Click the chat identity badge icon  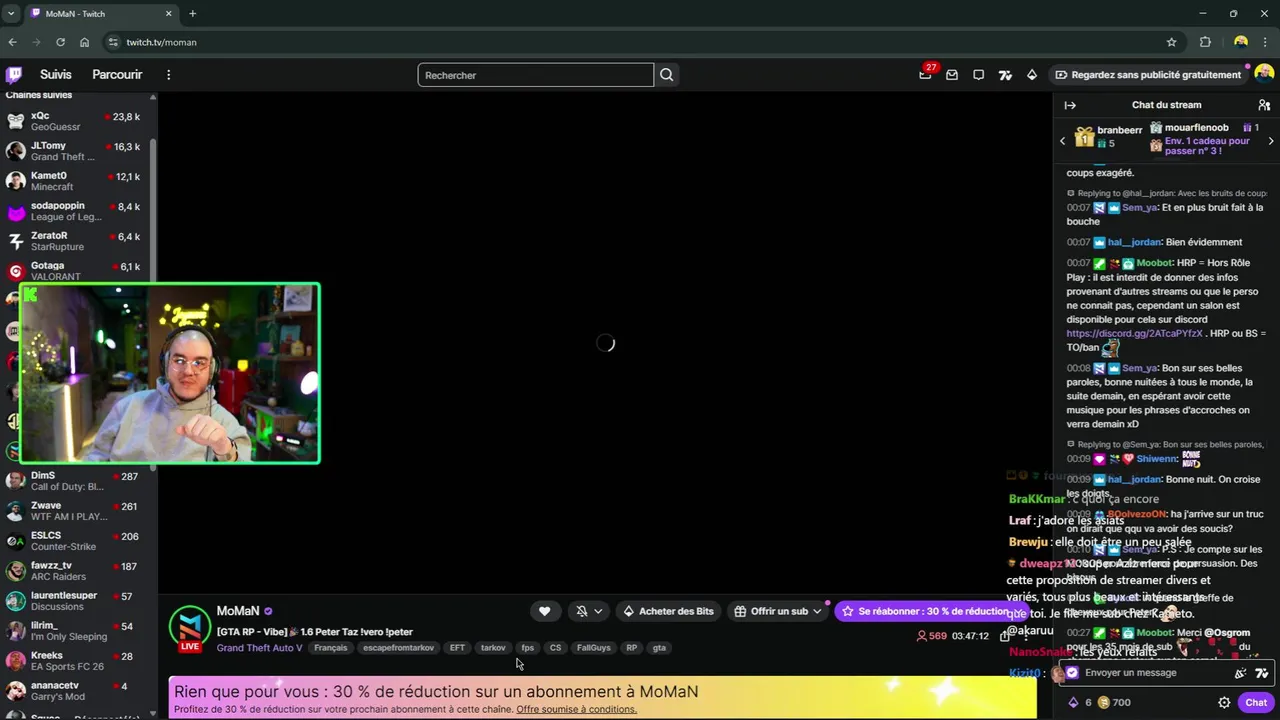1072,673
